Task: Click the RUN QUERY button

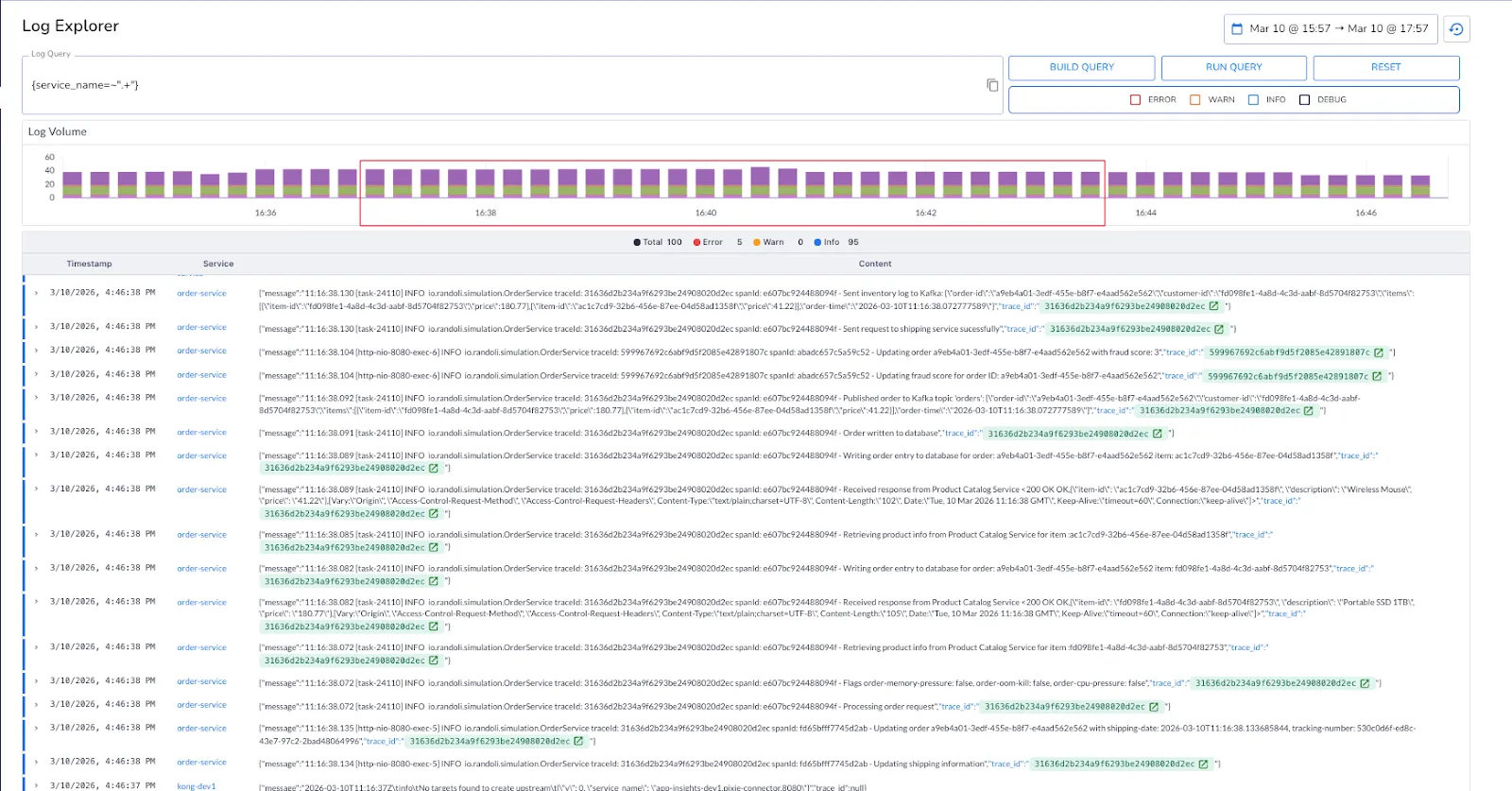Action: click(1234, 68)
